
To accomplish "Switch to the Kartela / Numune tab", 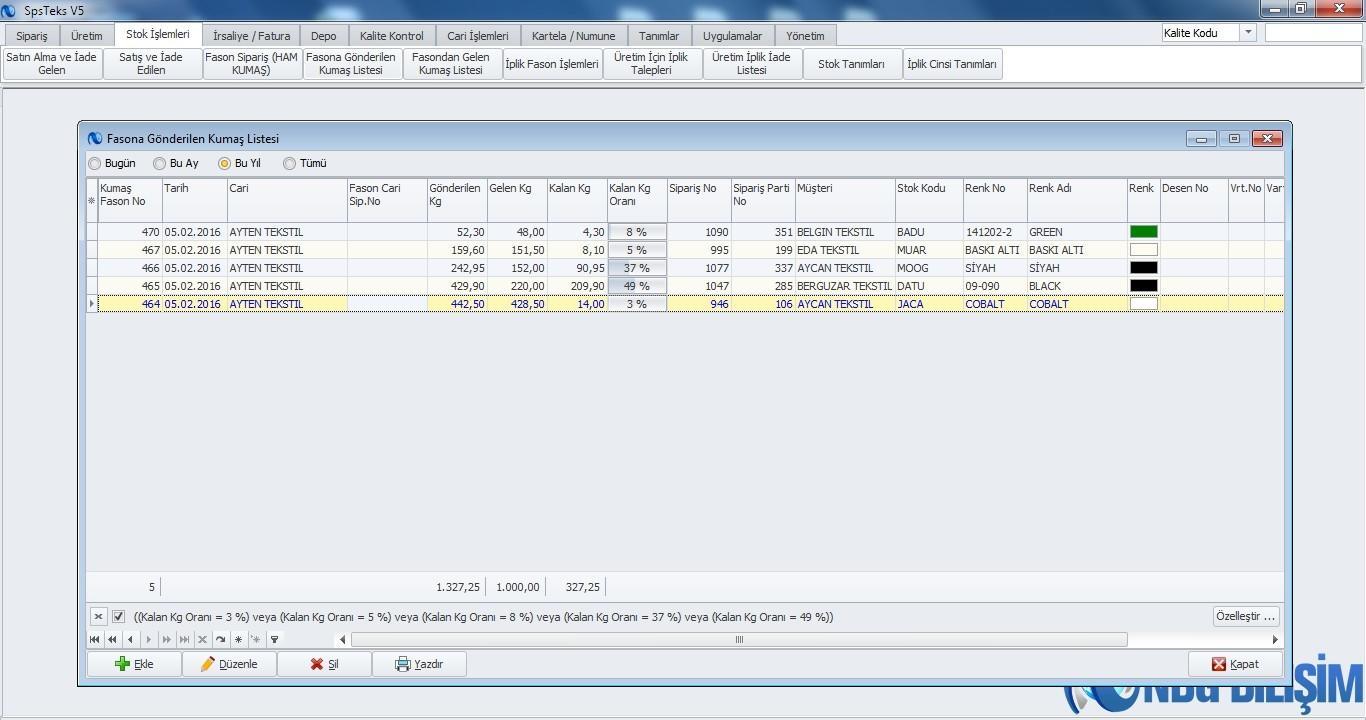I will [574, 36].
